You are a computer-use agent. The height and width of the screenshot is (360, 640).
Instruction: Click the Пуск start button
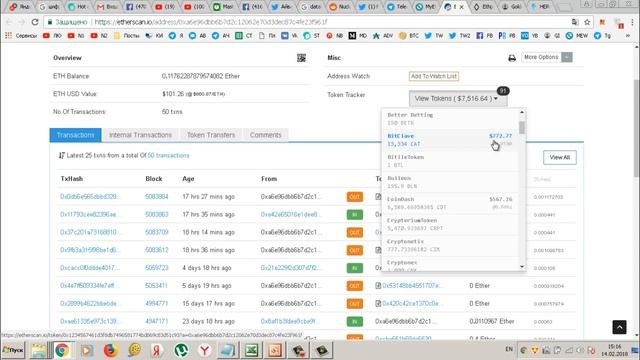[13, 350]
